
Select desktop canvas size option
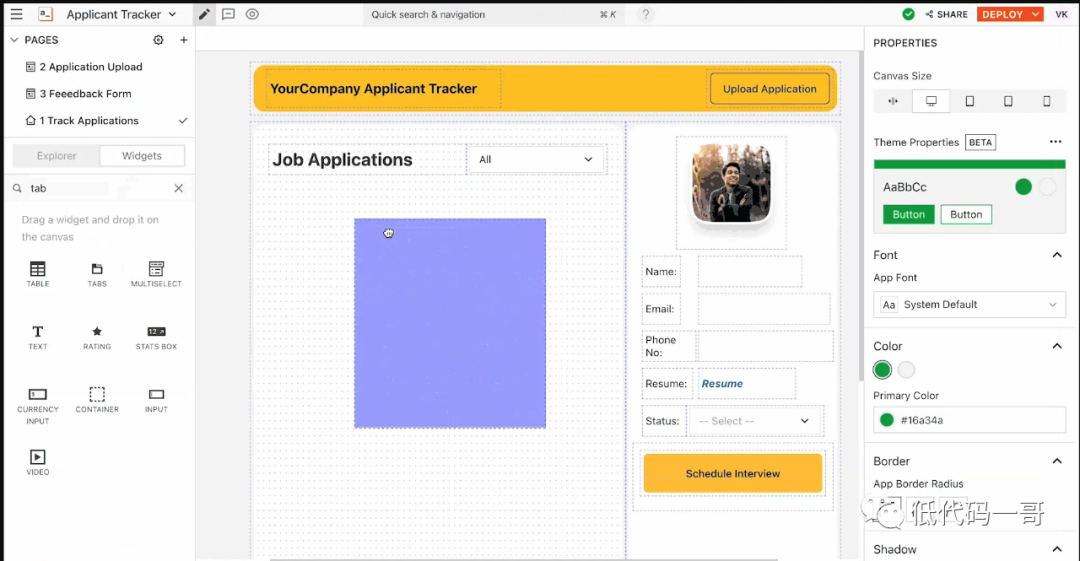point(931,101)
